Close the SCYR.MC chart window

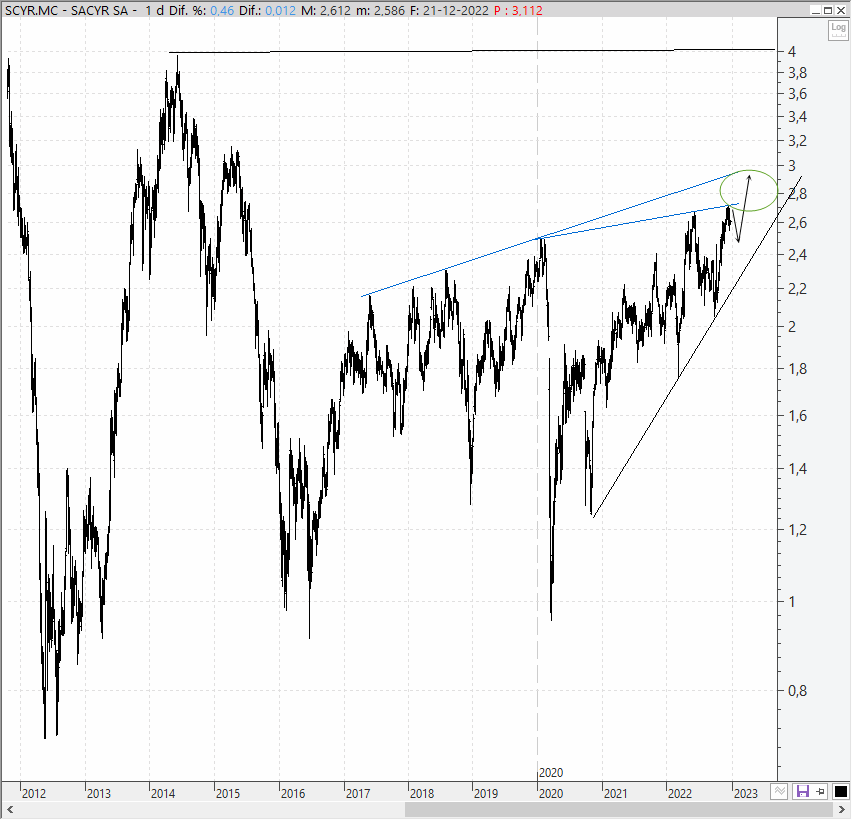(841, 10)
